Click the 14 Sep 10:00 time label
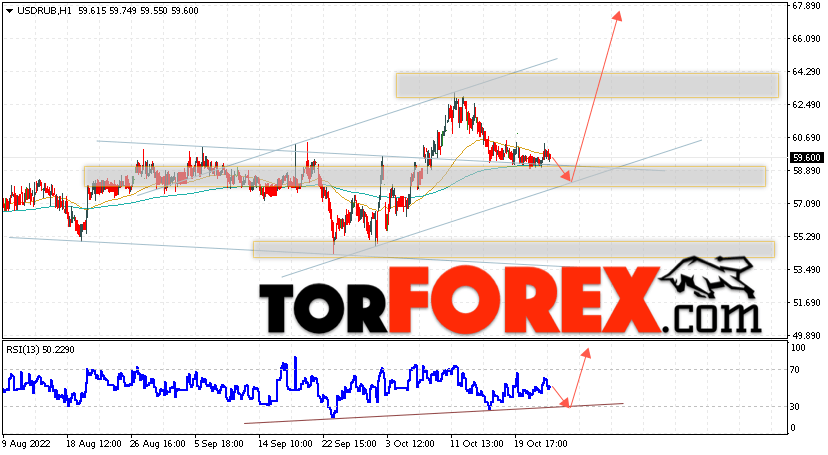Image resolution: width=828 pixels, height=455 pixels. 284,443
